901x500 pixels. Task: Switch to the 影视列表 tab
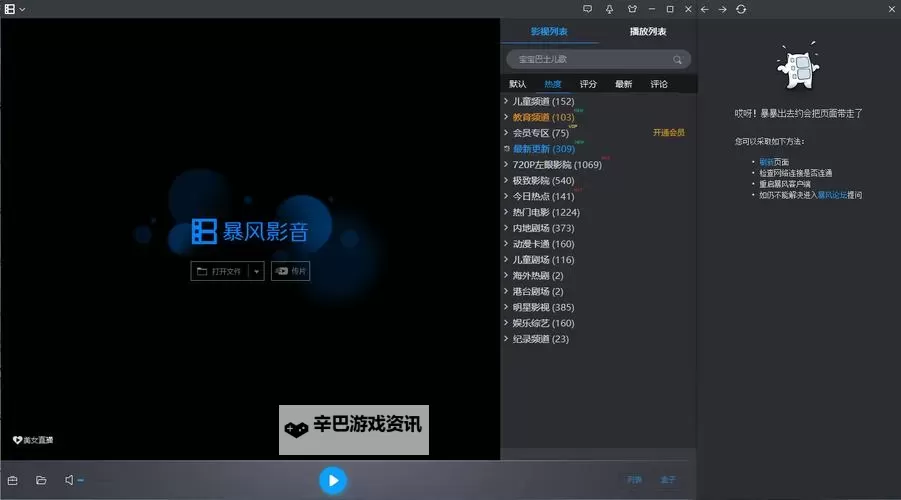point(549,32)
